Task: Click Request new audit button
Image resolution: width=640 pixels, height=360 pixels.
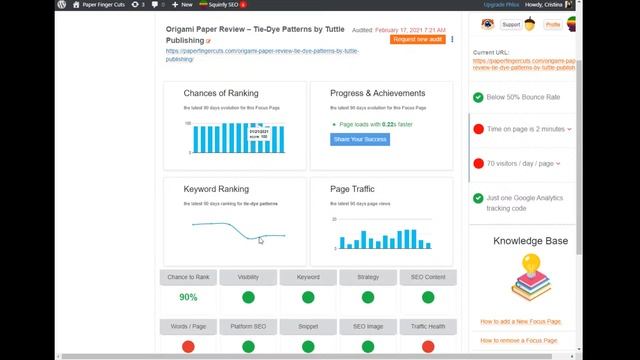Action: pyautogui.click(x=418, y=39)
